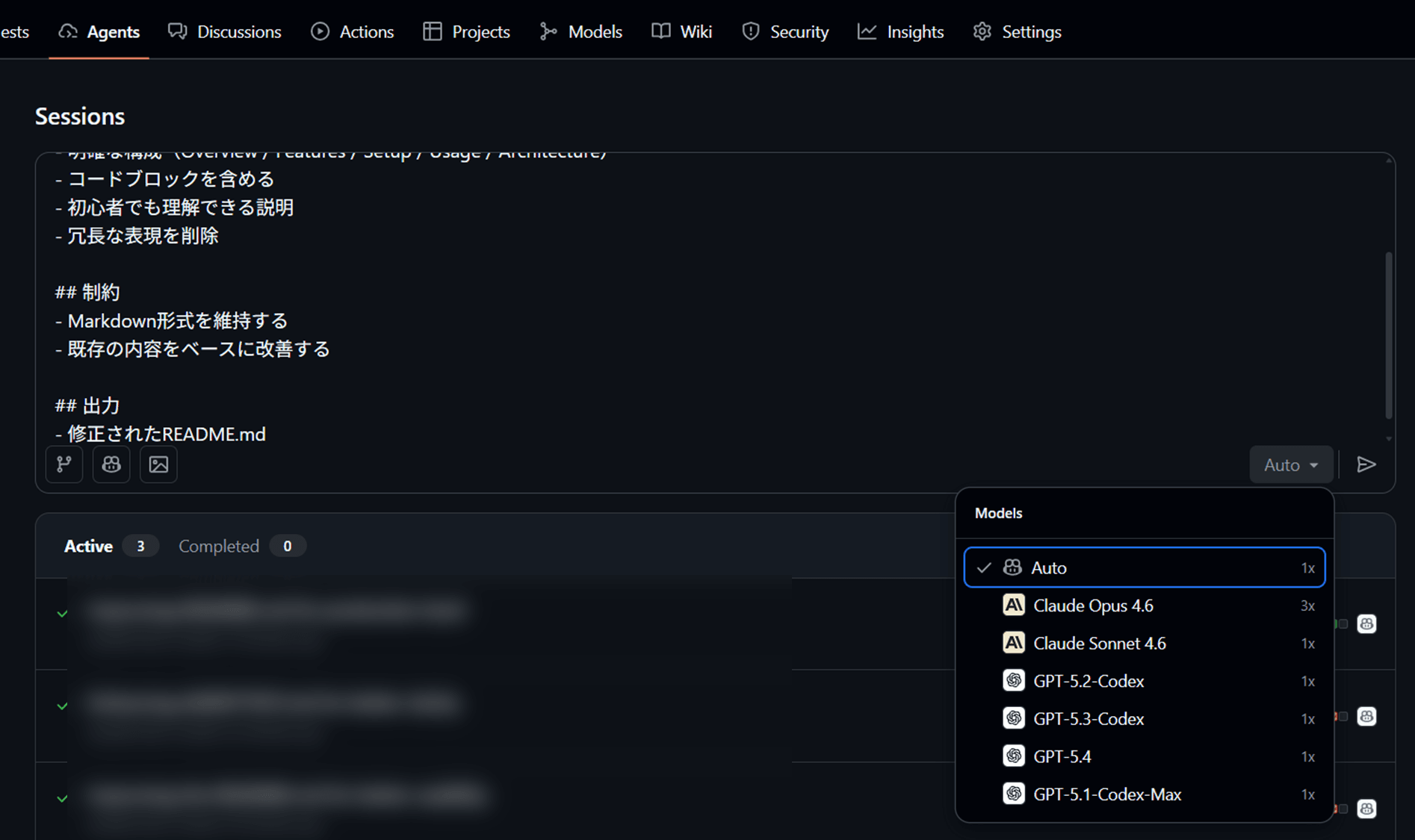1415x840 pixels.
Task: Click the Copilot icon on the third session row
Action: click(1366, 809)
